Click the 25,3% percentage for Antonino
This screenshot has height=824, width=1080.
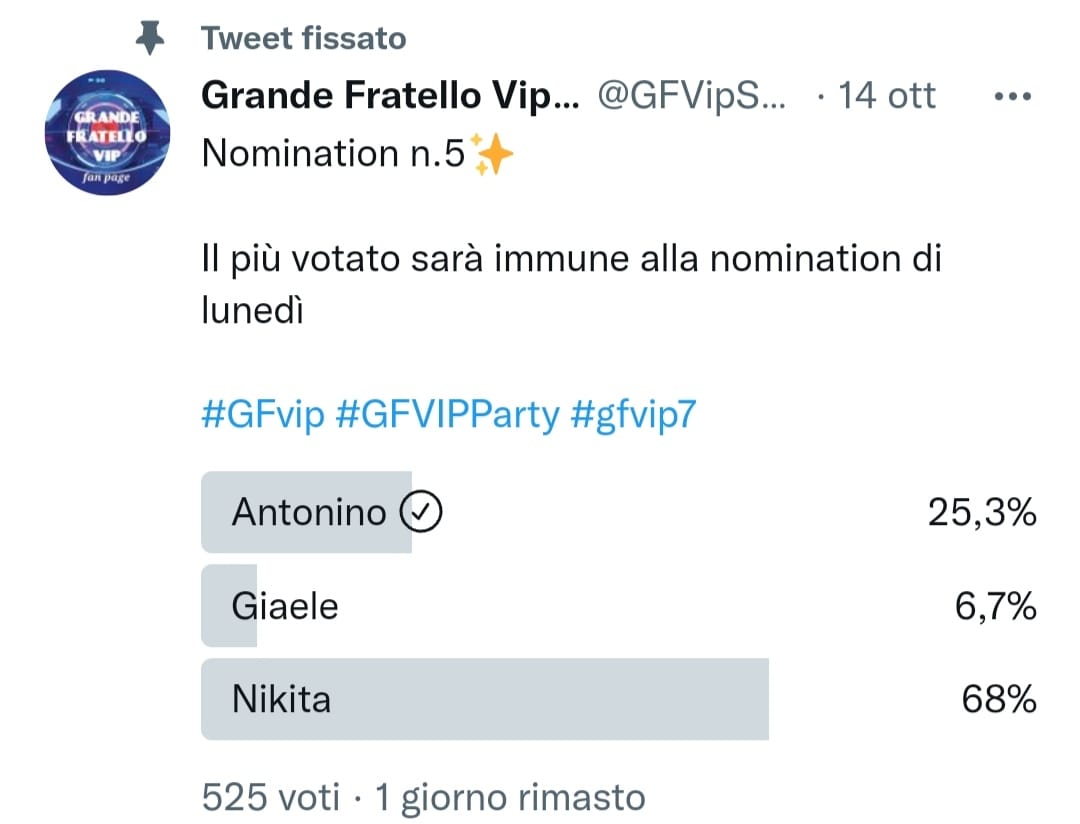(x=982, y=513)
